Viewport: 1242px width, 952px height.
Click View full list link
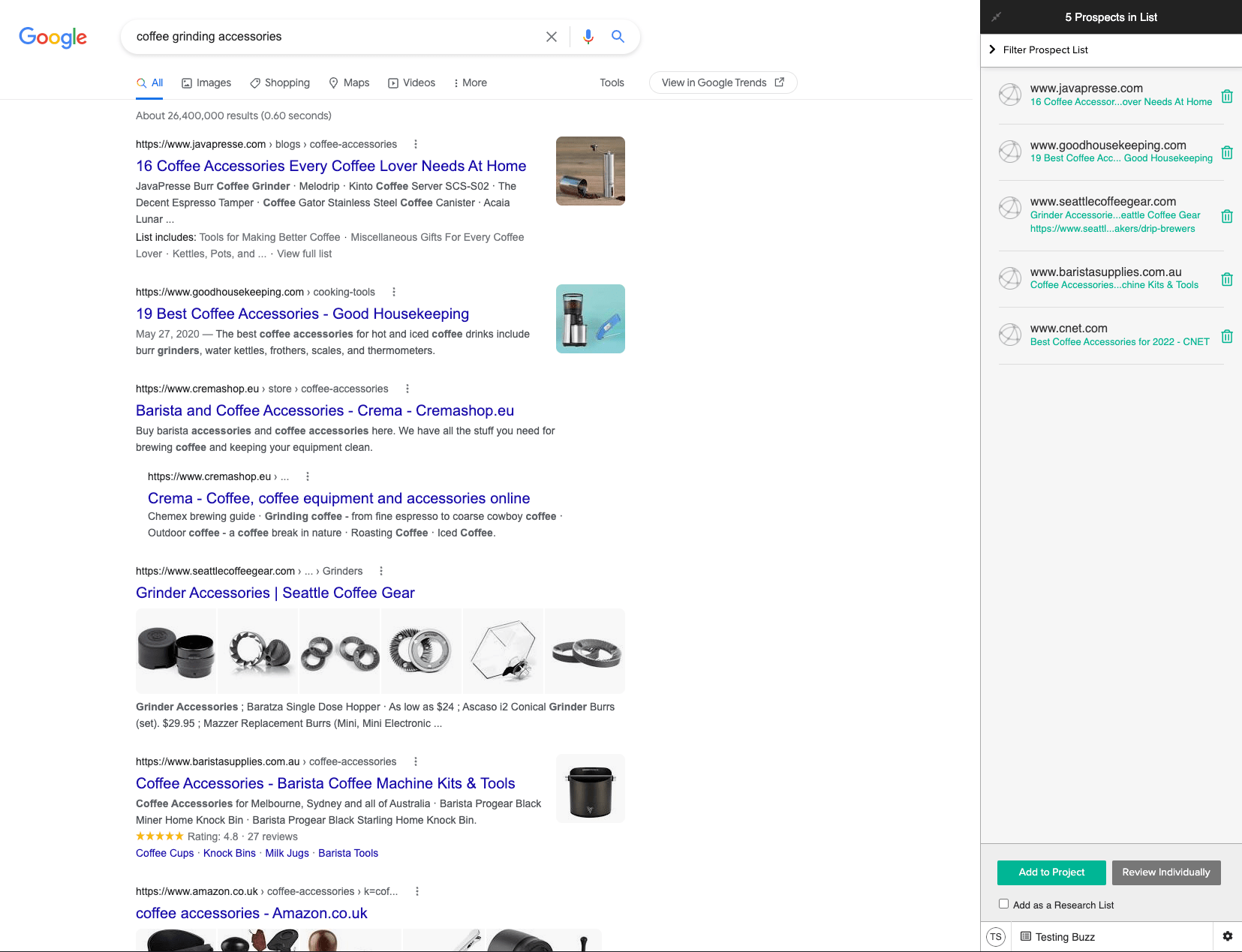coord(304,254)
